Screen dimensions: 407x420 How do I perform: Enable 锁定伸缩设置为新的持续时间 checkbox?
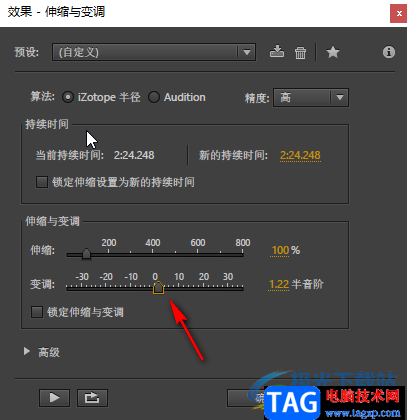tap(42, 182)
